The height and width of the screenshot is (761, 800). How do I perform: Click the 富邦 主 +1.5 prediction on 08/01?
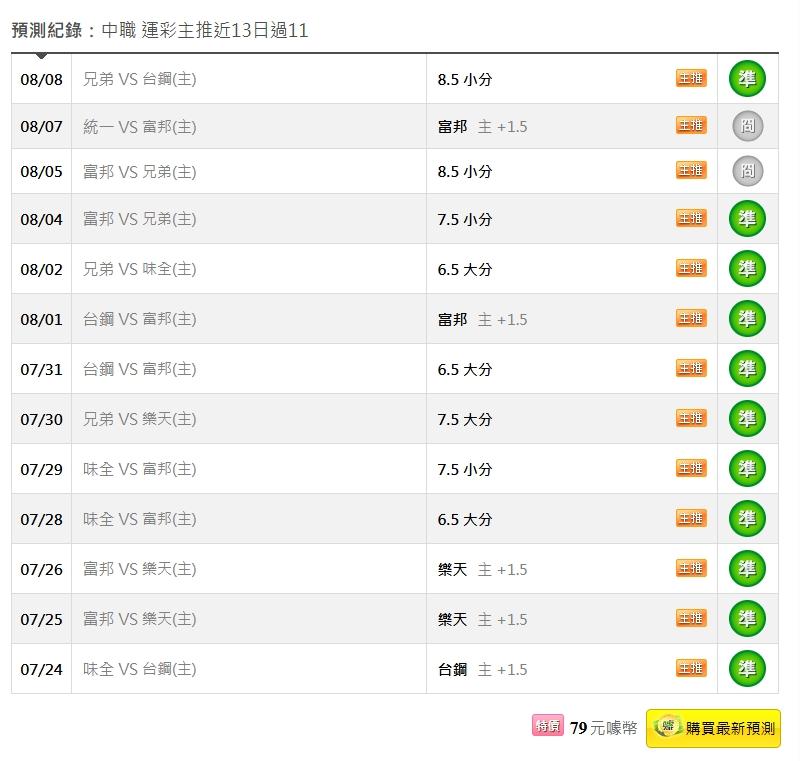pyautogui.click(x=482, y=319)
